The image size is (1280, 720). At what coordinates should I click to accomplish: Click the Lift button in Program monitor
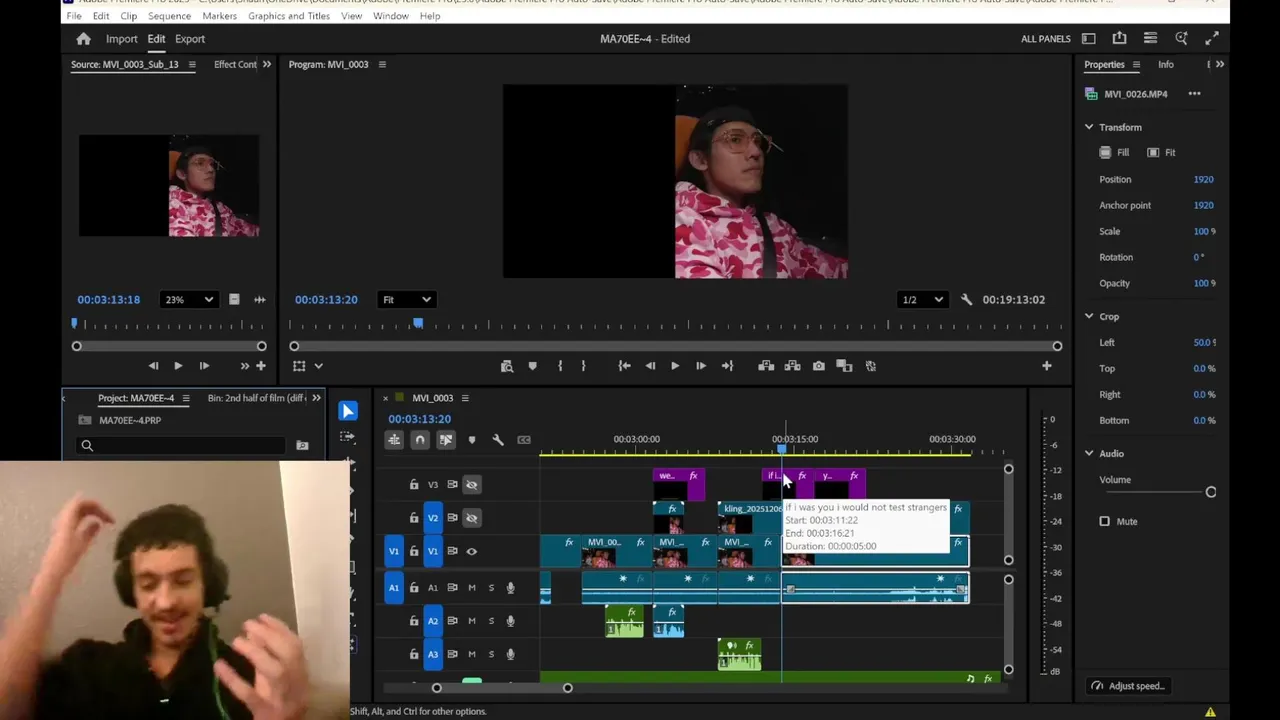[766, 366]
